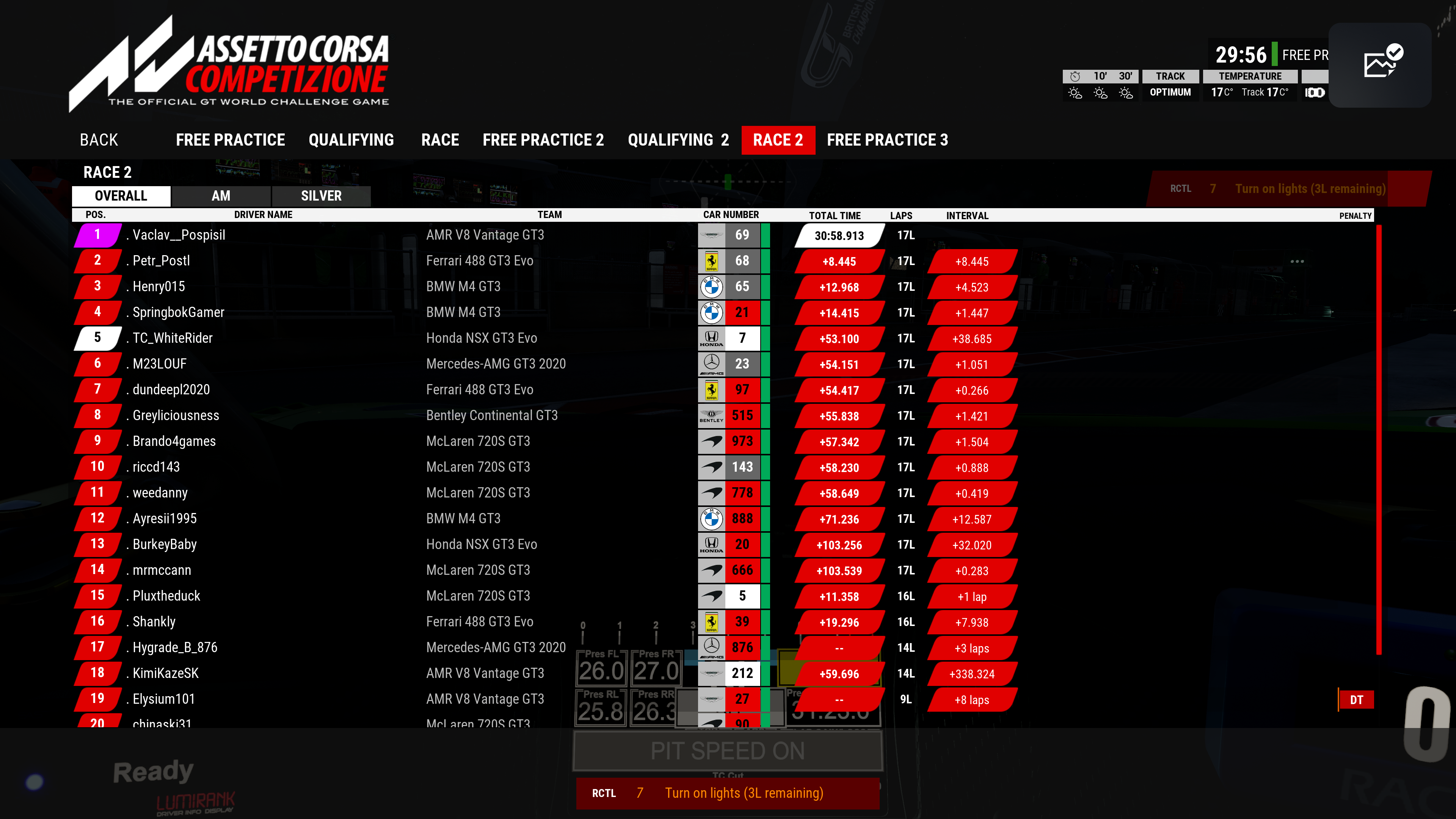The width and height of the screenshot is (1456, 819).
Task: Click the 10-minute weather forecast icon
Action: 1100,93
